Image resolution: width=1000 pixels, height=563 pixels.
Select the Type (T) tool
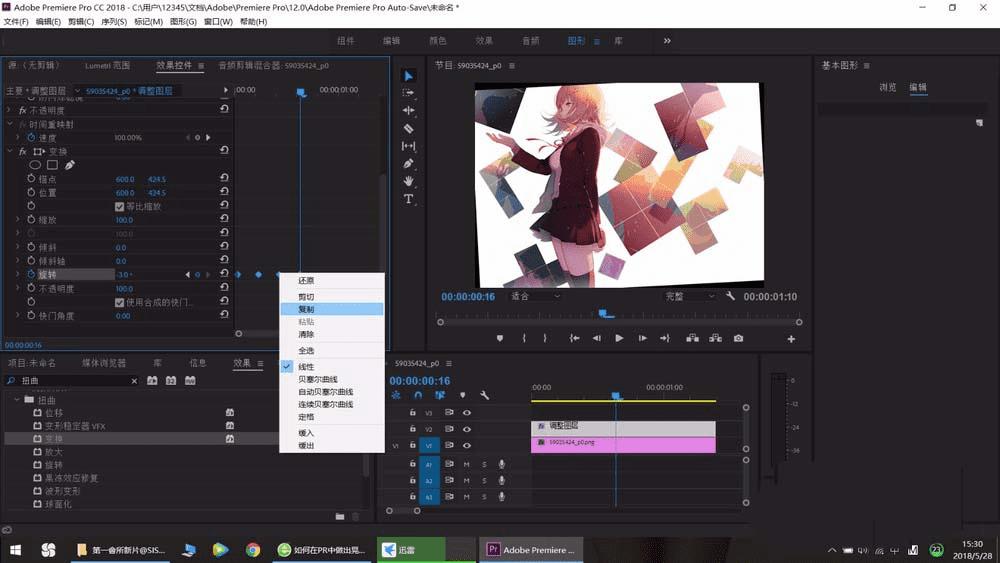pos(408,199)
